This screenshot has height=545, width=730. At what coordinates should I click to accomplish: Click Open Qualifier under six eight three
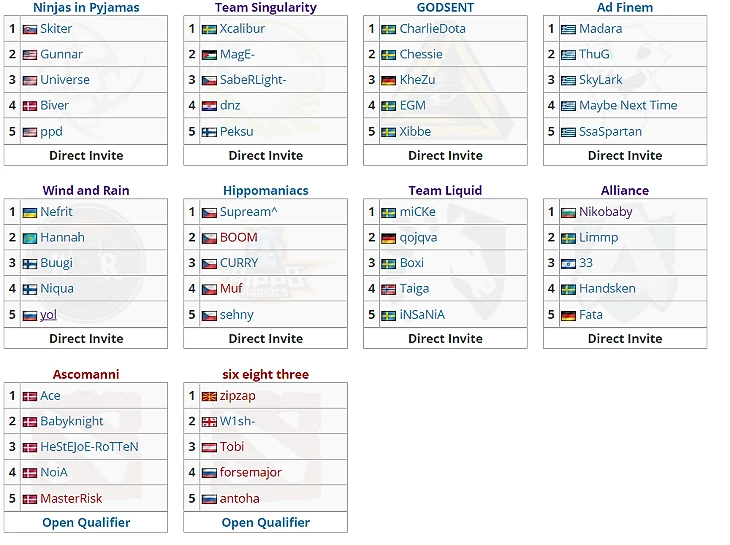coord(266,522)
